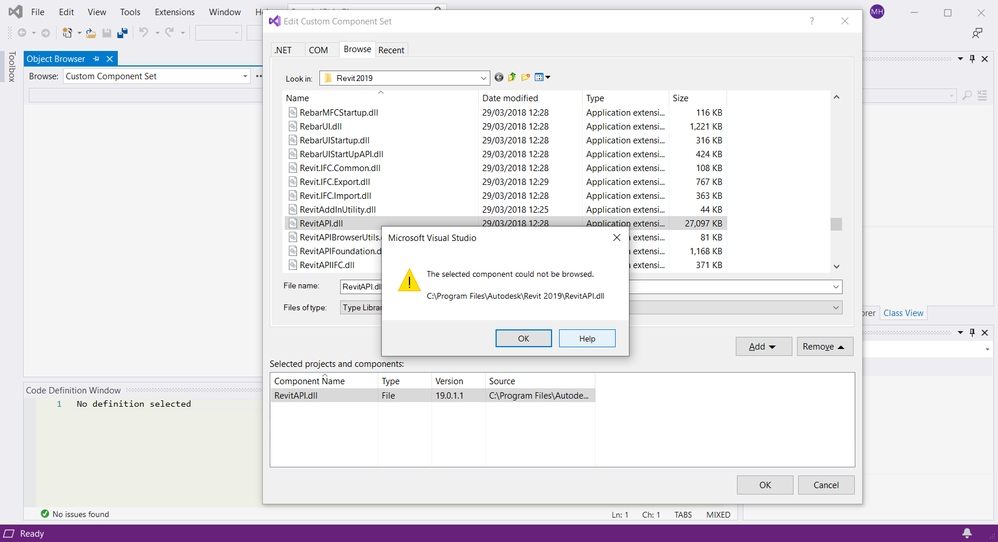Image resolution: width=998 pixels, height=542 pixels.
Task: Click the magnifier search icon in right panel
Action: tap(967, 95)
